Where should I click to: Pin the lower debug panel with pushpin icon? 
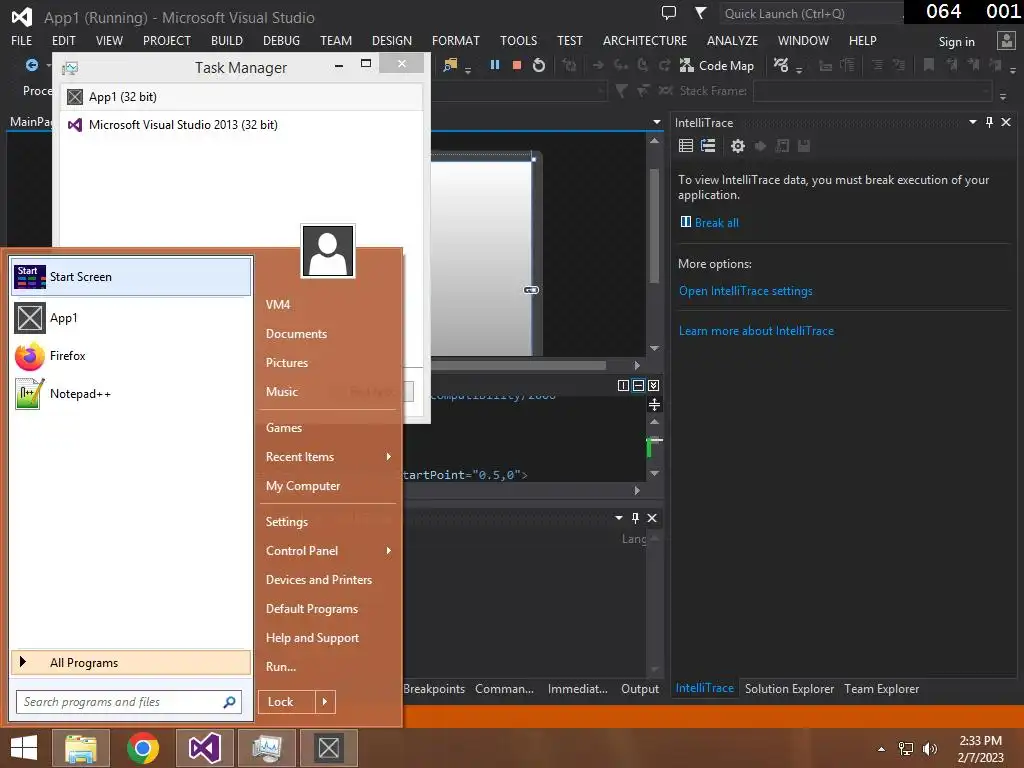coord(635,518)
